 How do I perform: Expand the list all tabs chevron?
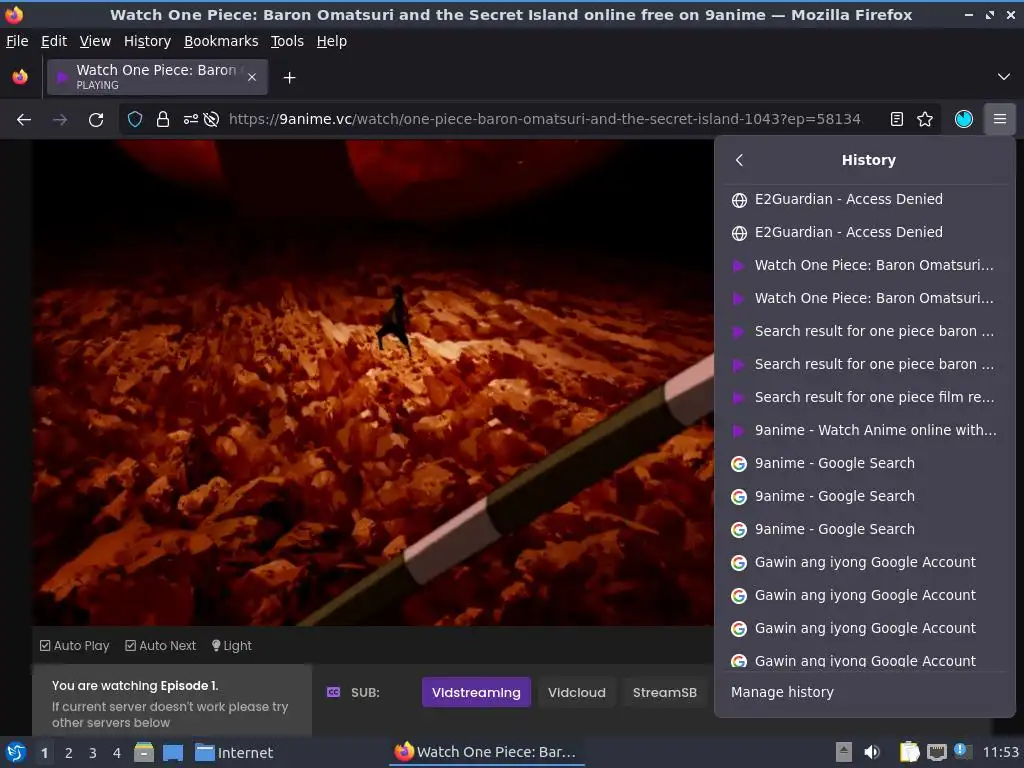pyautogui.click(x=1004, y=77)
